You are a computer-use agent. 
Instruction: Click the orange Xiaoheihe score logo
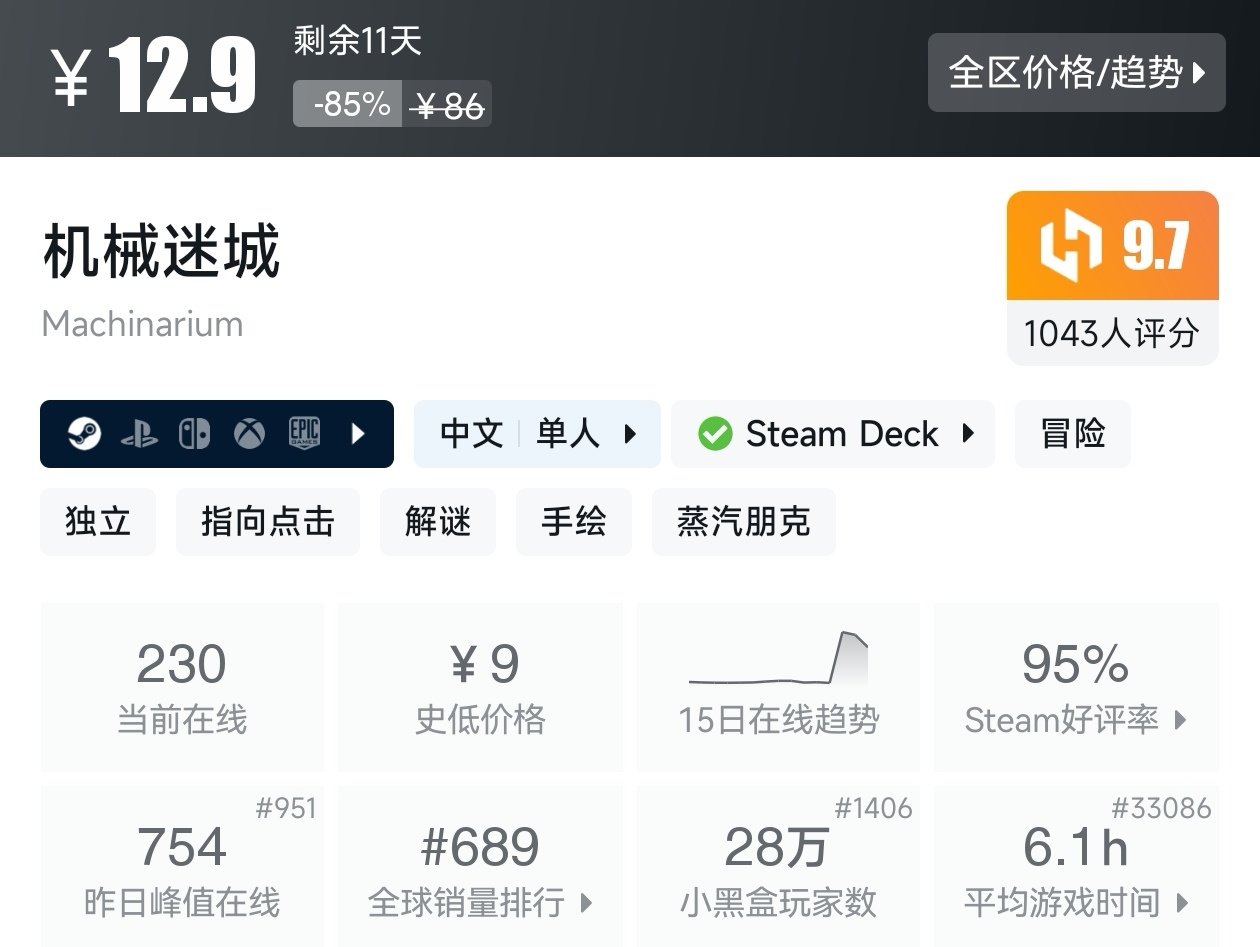pyautogui.click(x=1070, y=246)
